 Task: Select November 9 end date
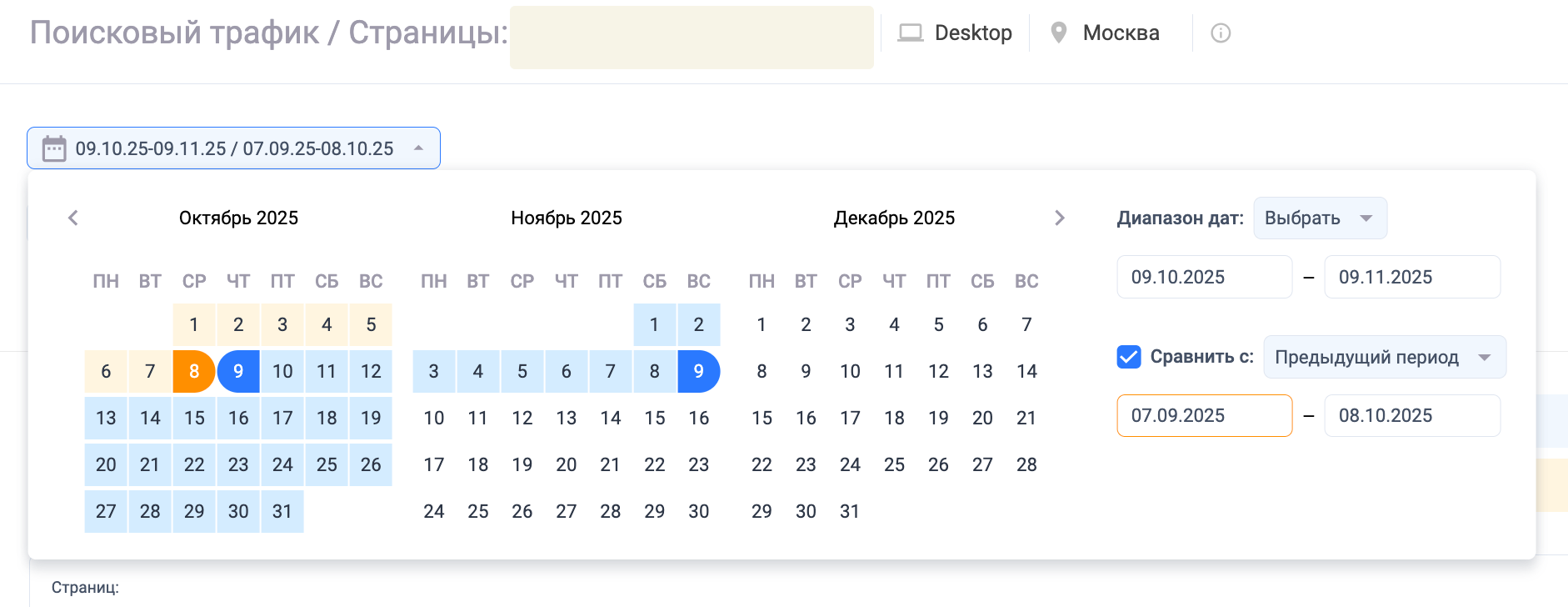(698, 371)
